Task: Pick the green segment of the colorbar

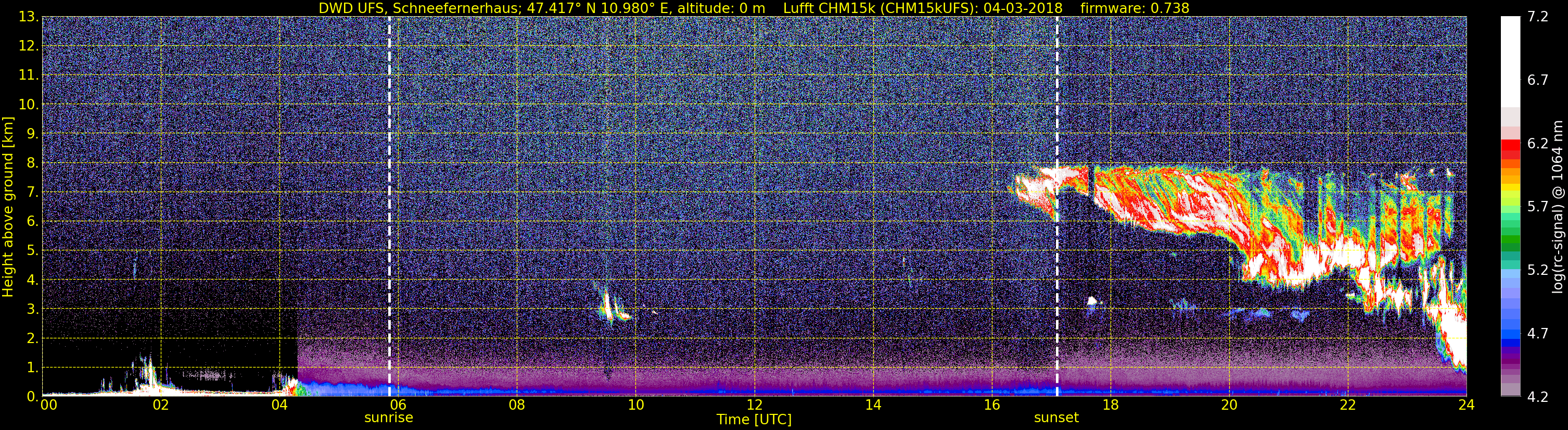Action: coord(1510,239)
